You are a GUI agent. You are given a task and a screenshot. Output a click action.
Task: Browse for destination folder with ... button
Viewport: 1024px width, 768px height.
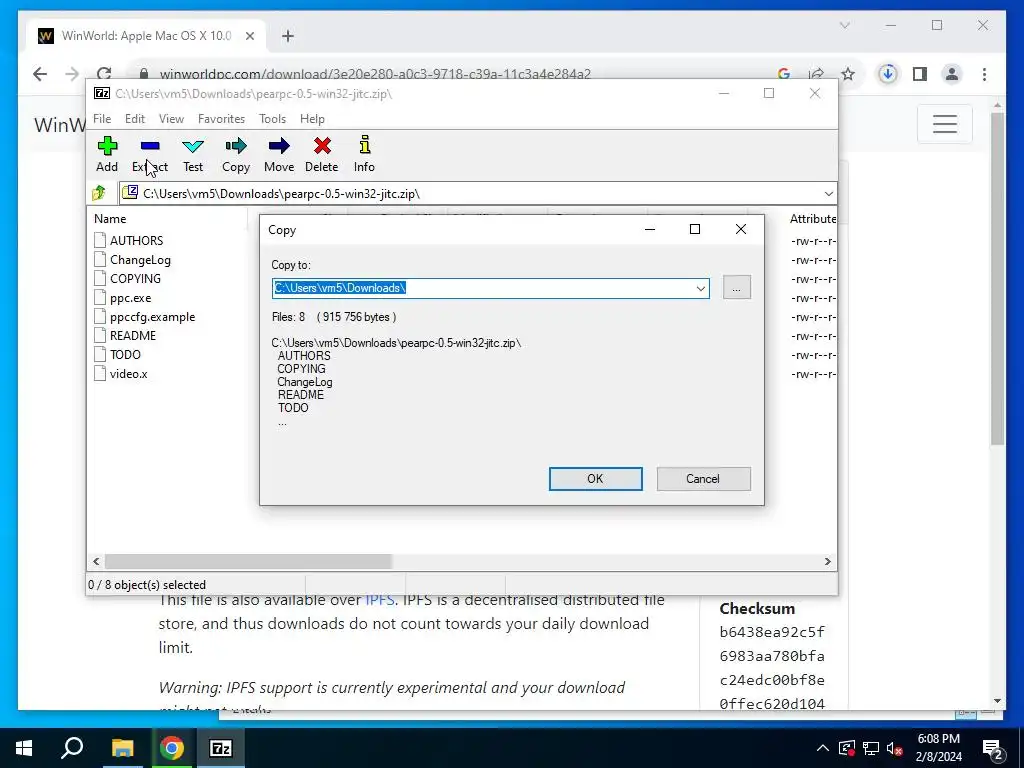[x=737, y=288]
